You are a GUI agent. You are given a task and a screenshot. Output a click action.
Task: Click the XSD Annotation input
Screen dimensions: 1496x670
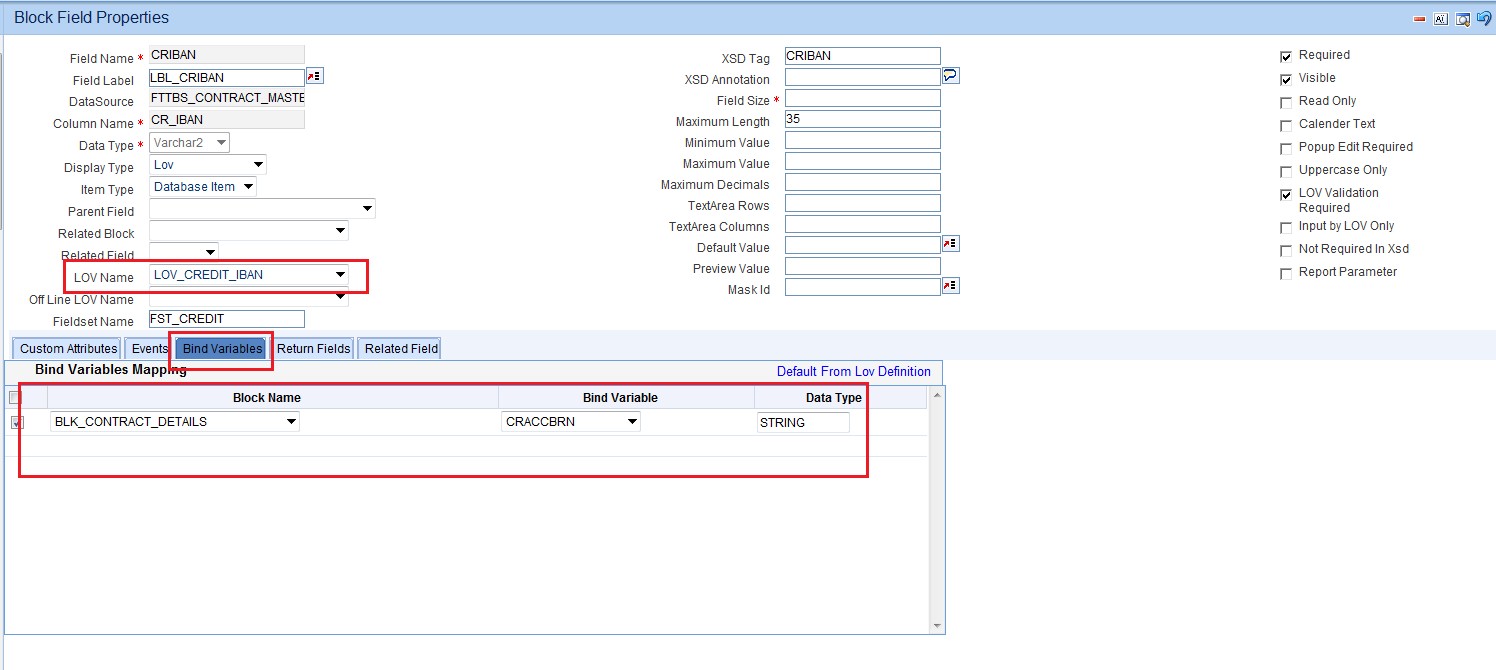point(863,77)
